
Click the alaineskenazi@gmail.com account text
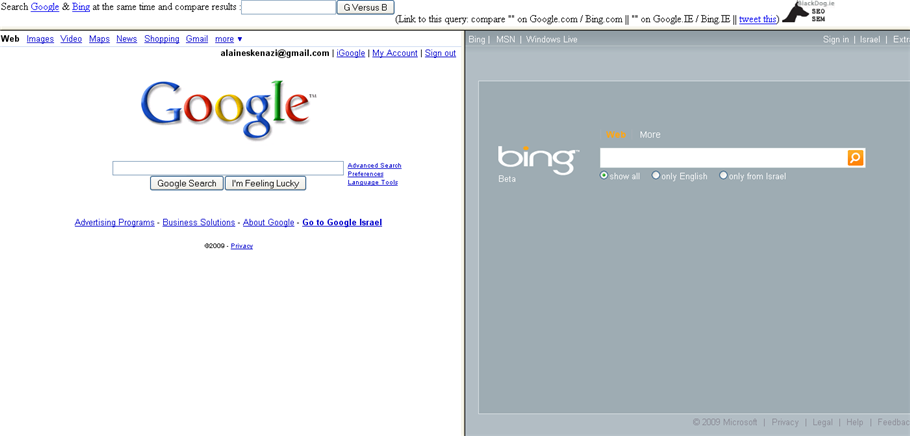pyautogui.click(x=275, y=53)
